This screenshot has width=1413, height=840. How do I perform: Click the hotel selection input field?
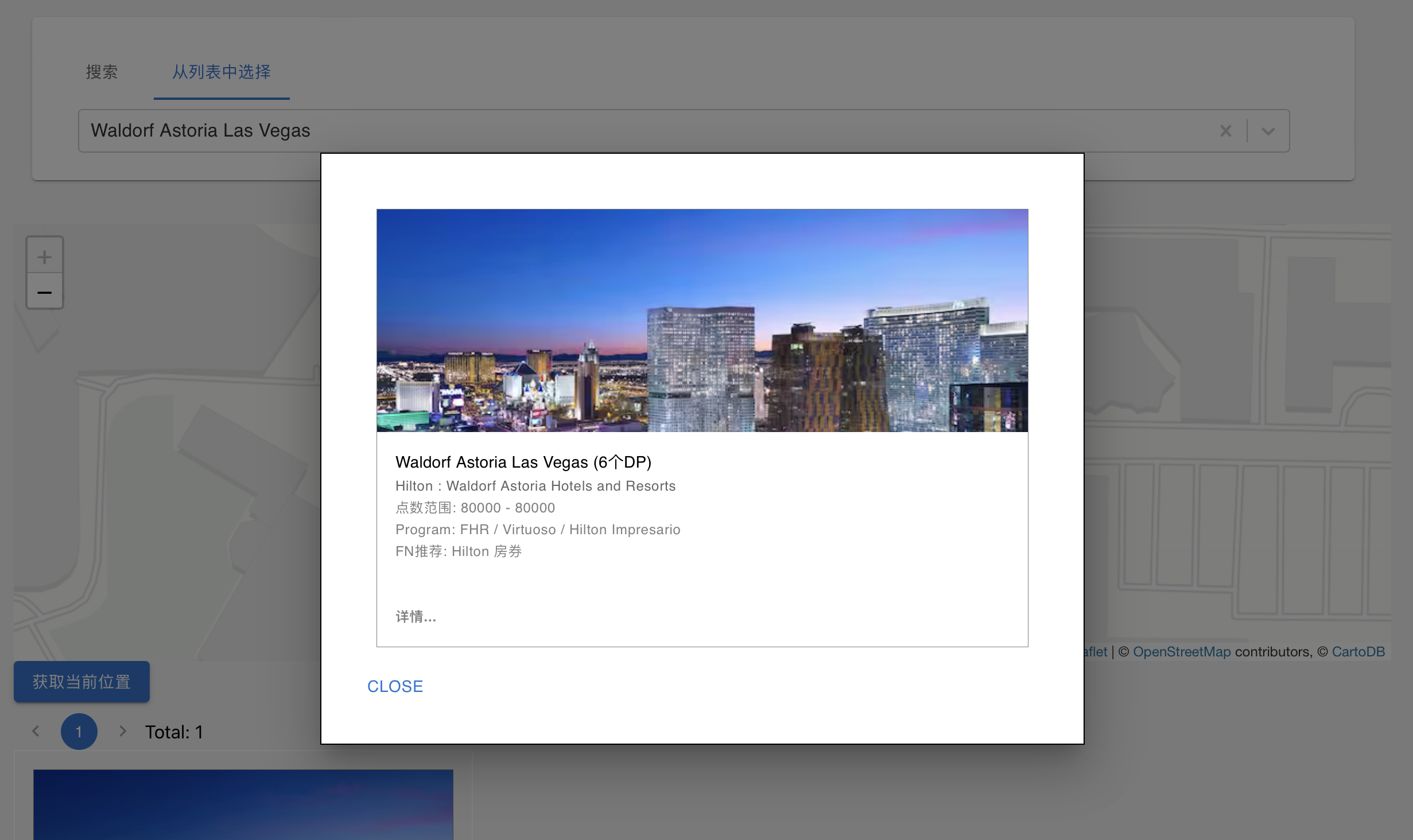[684, 131]
